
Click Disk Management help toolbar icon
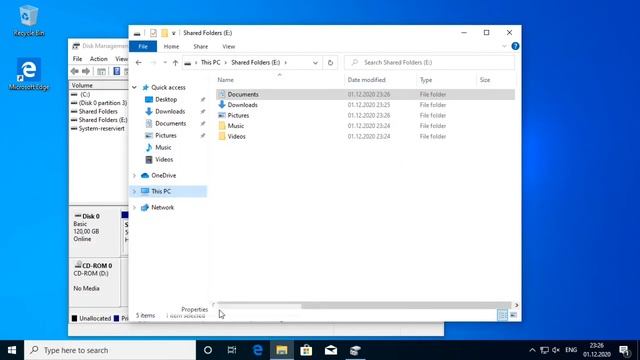pyautogui.click(x=117, y=71)
